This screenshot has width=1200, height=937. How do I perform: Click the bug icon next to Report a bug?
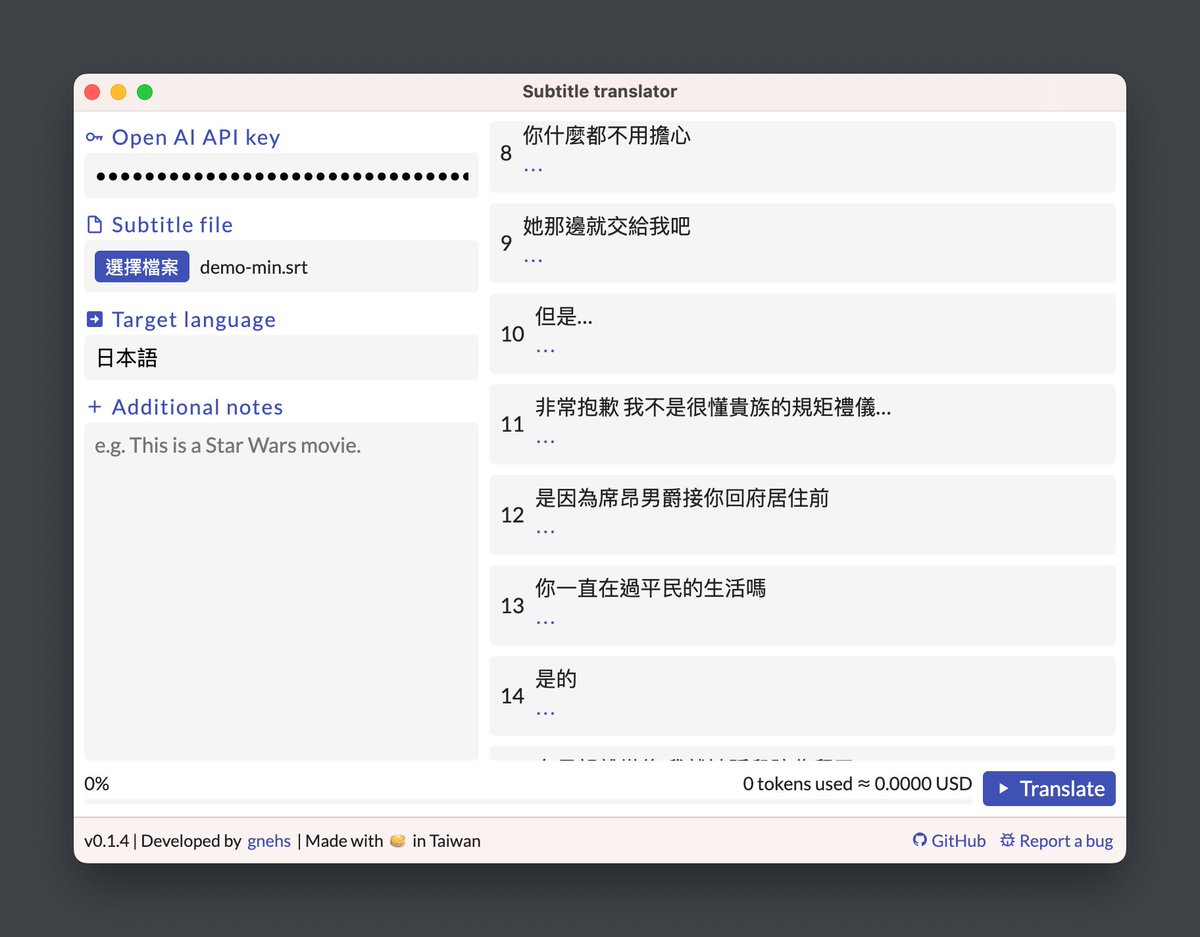[1008, 840]
